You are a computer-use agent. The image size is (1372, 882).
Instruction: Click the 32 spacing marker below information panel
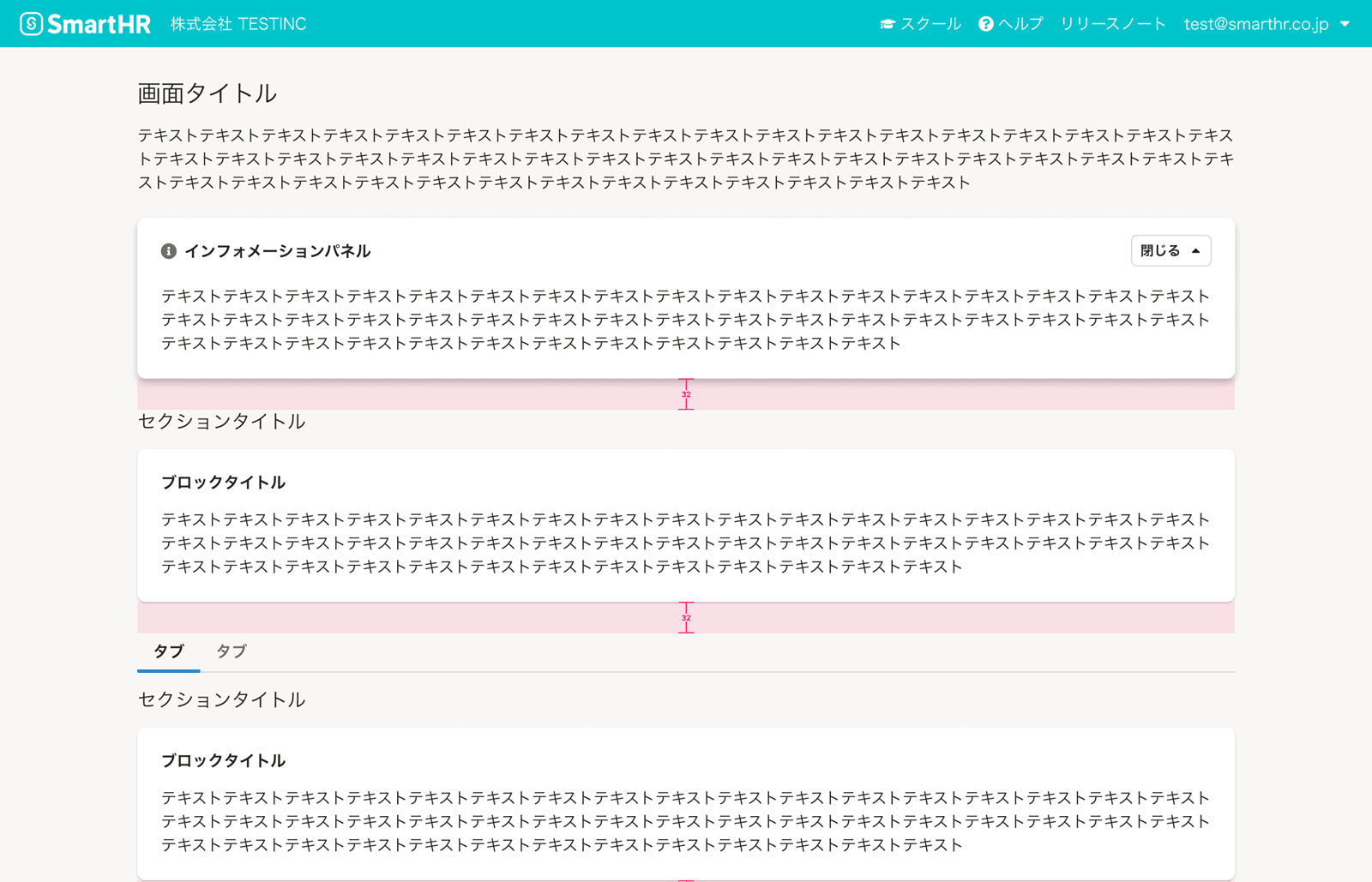pyautogui.click(x=686, y=394)
